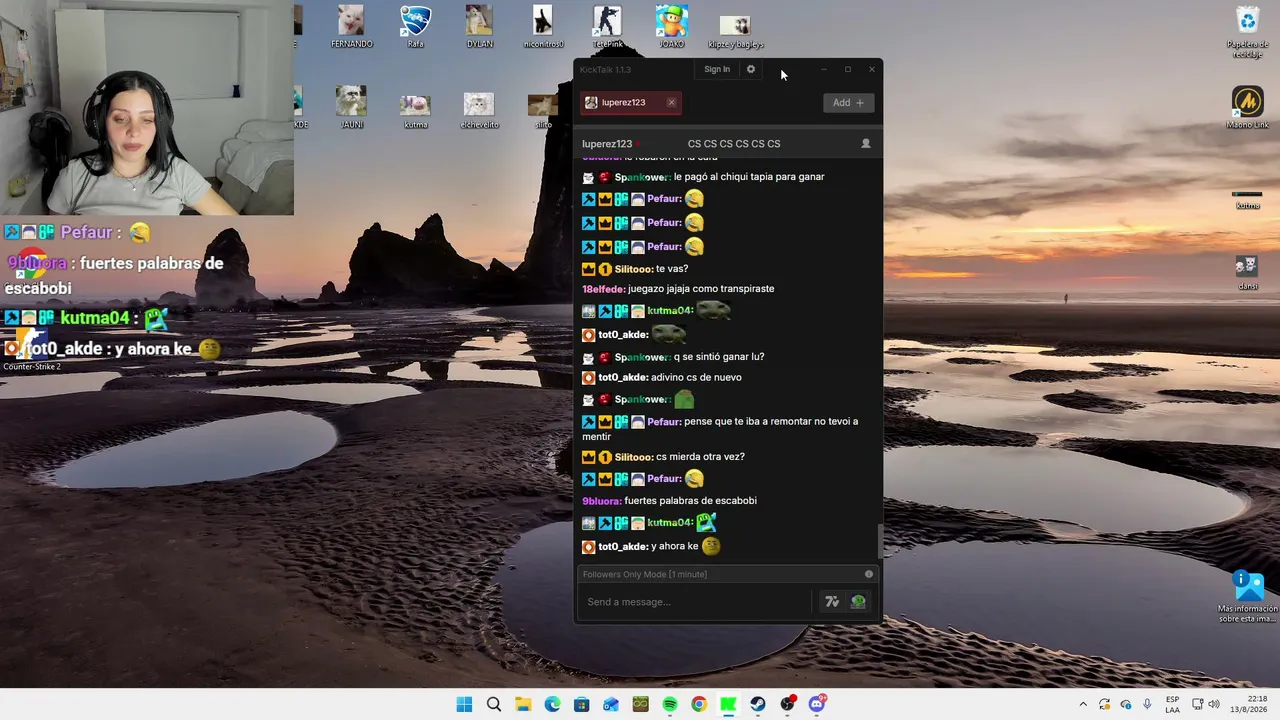Click Spankower in 'q se sintió ganar' message

pyautogui.click(x=641, y=357)
